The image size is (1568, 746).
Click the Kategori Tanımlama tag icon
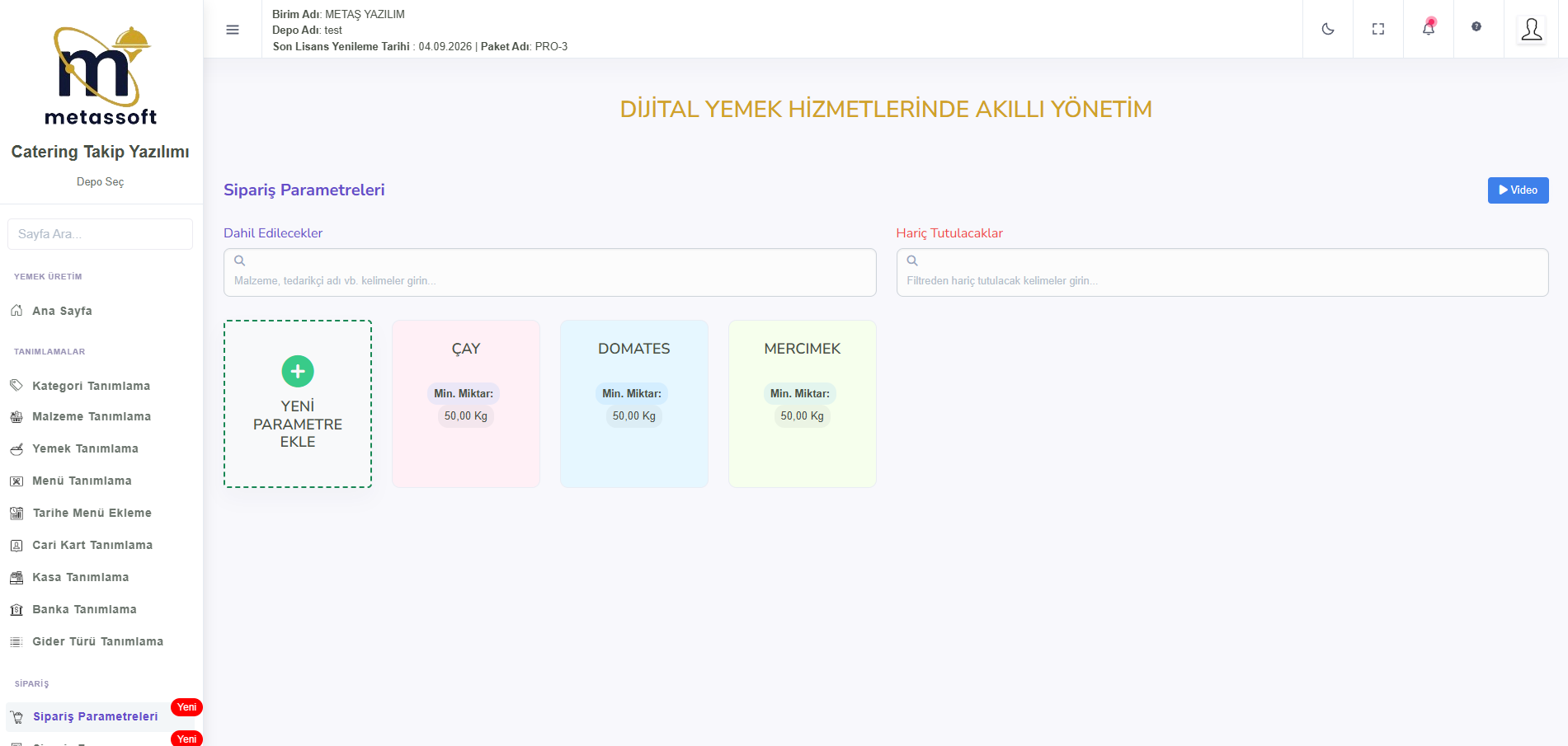point(16,386)
